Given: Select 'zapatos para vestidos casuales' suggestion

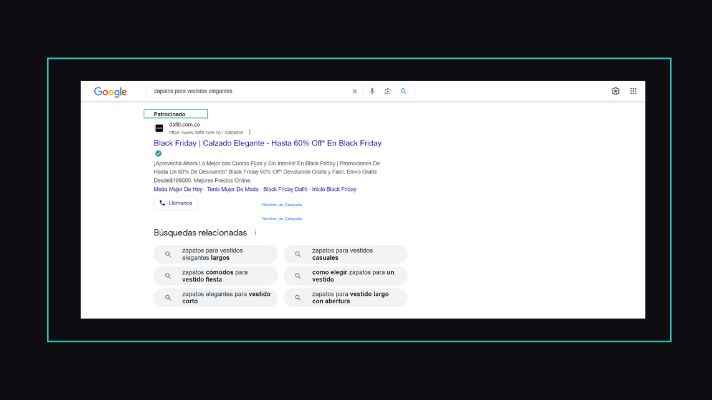Looking at the screenshot, I should (346, 254).
